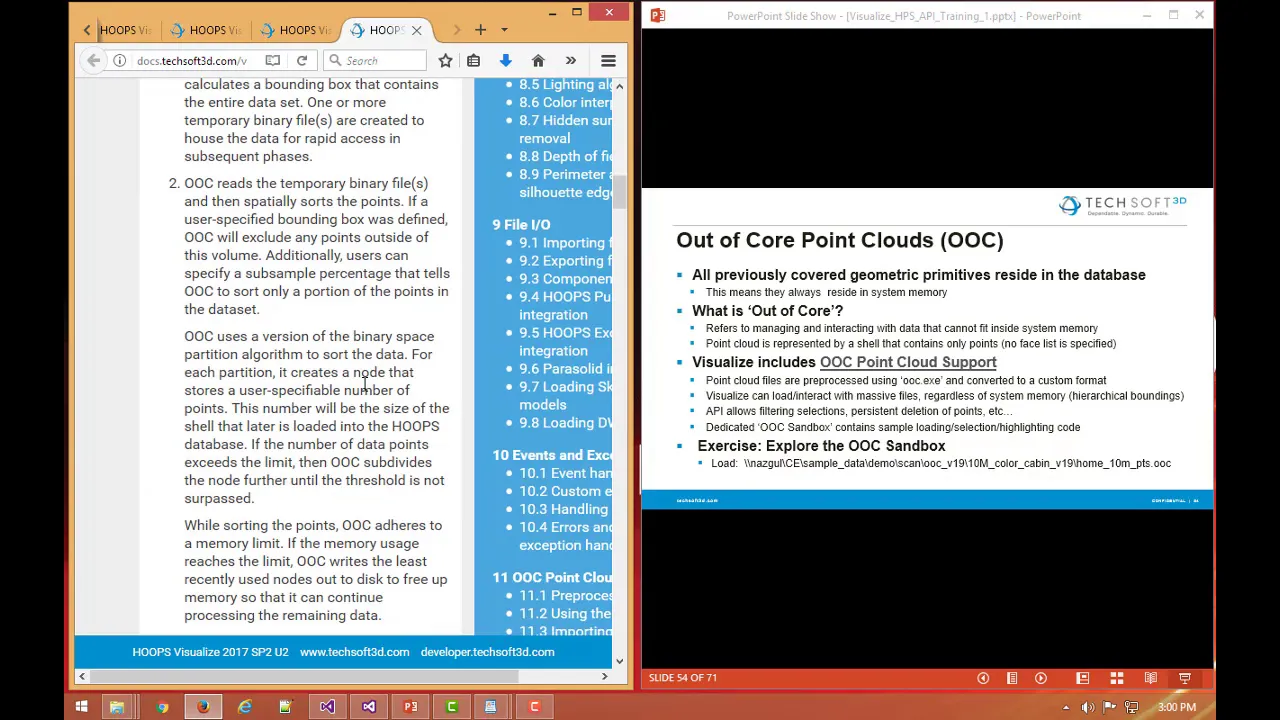1280x720 pixels.
Task: Click horizontal scrollbar left arrow
Action: coord(82,677)
